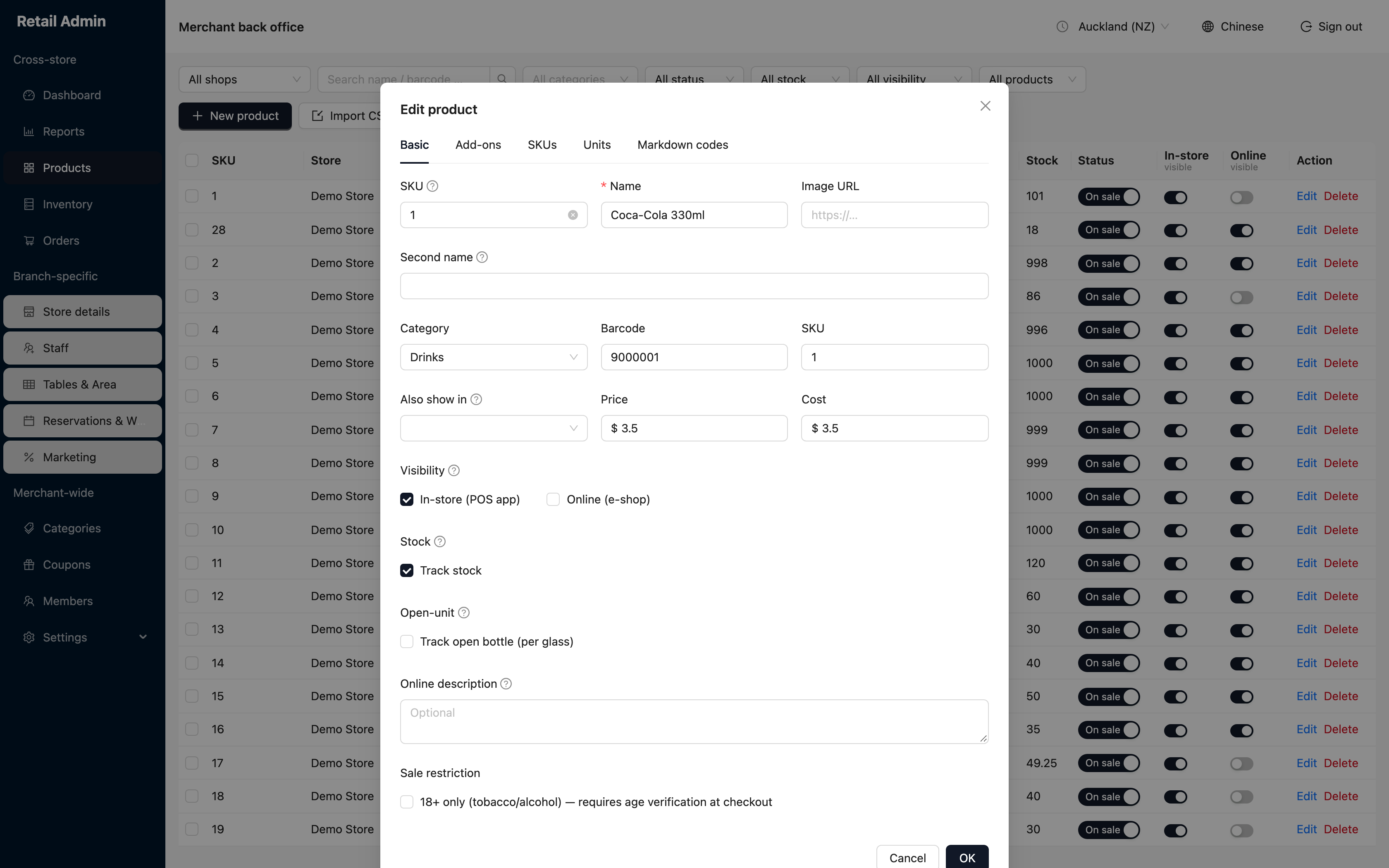Click the Barcode field 9000001
Image resolution: width=1389 pixels, height=868 pixels.
[694, 357]
